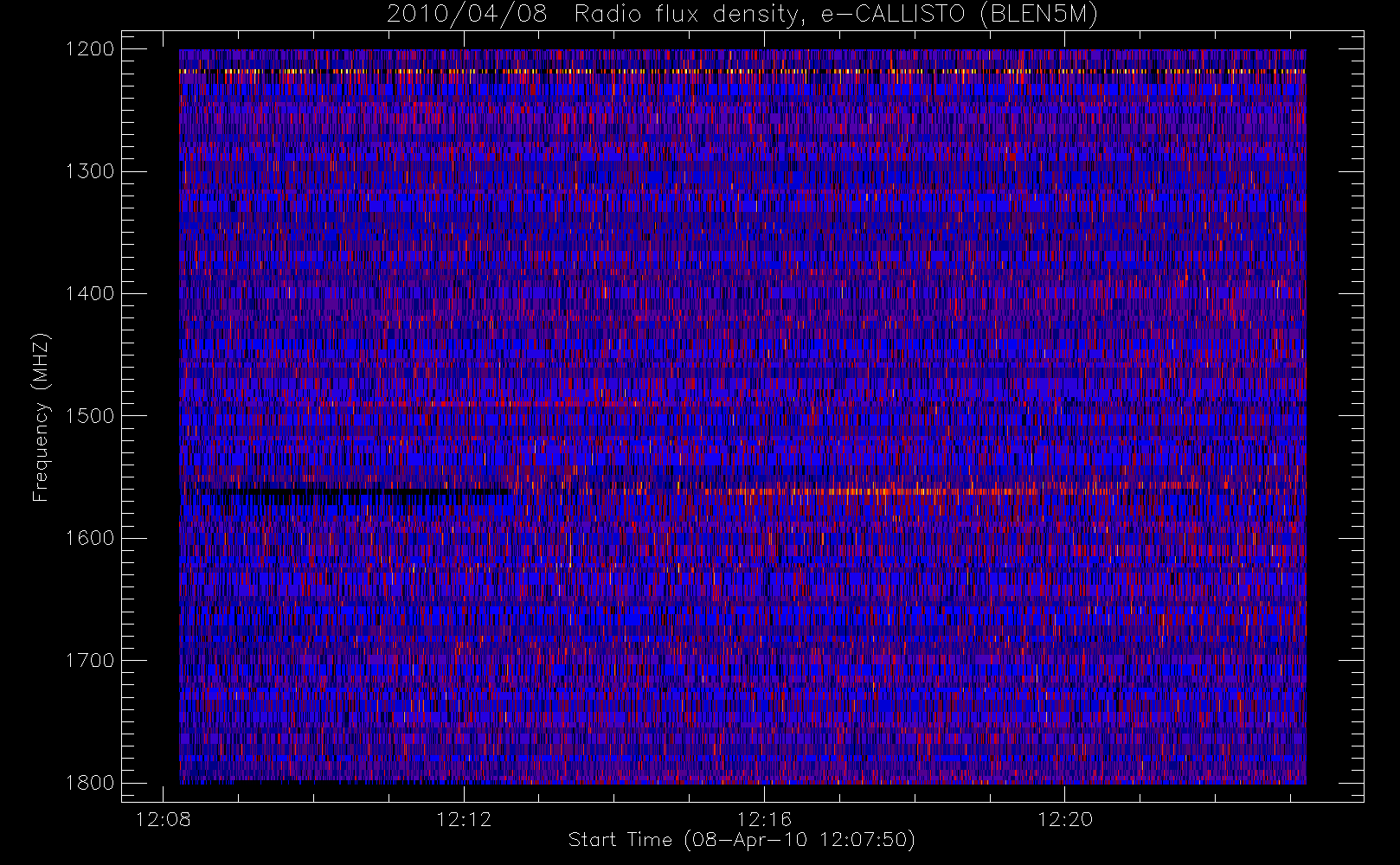Click the orange emission streak near 1560 MHz
1400x865 pixels.
tap(874, 491)
